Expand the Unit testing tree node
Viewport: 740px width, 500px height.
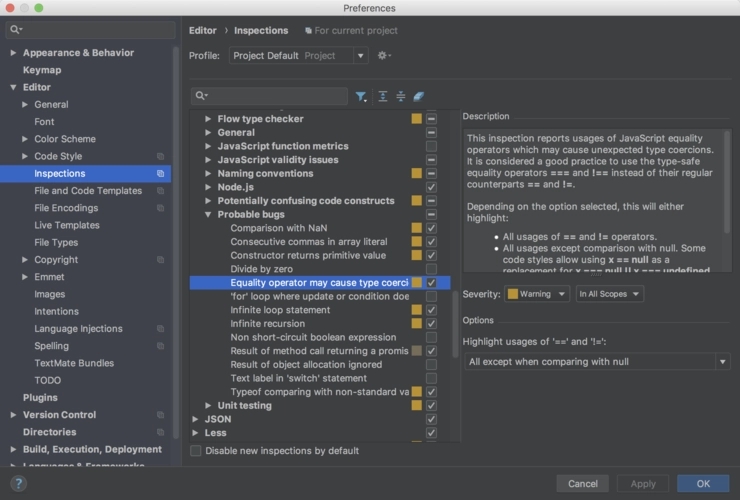click(x=209, y=406)
